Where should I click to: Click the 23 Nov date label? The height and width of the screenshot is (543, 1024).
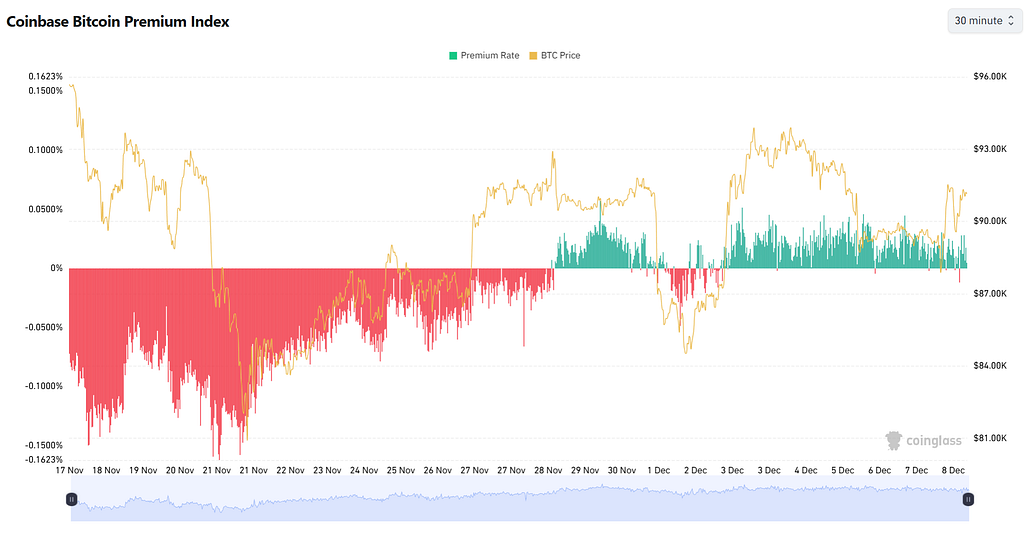click(327, 470)
